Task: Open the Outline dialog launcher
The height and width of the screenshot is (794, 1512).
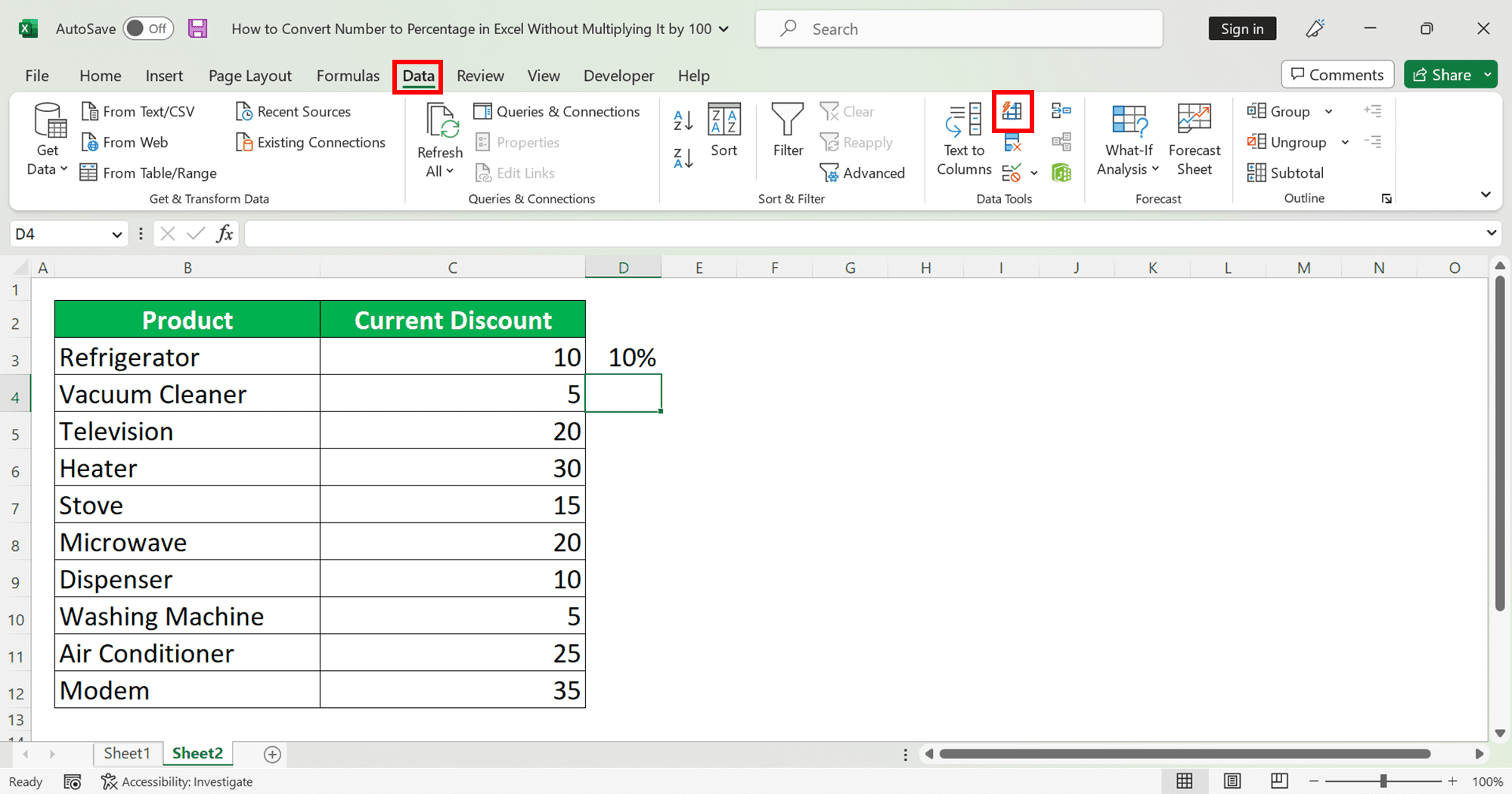Action: tap(1387, 199)
